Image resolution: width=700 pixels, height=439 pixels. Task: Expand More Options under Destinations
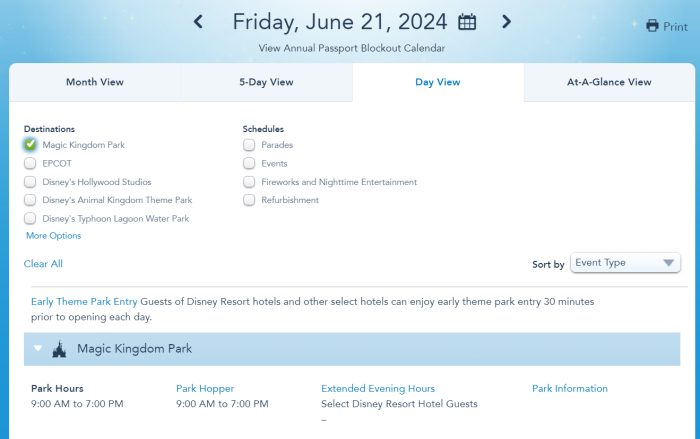pos(54,235)
